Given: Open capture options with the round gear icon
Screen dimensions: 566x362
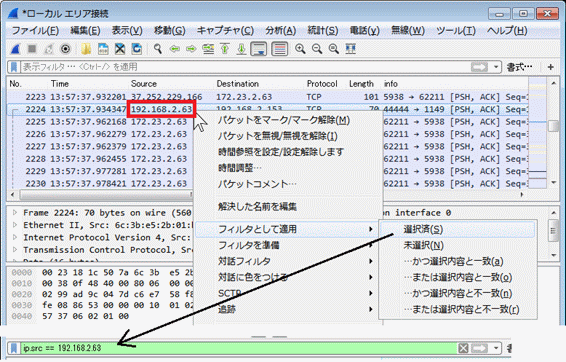Looking at the screenshot, I should click(65, 49).
